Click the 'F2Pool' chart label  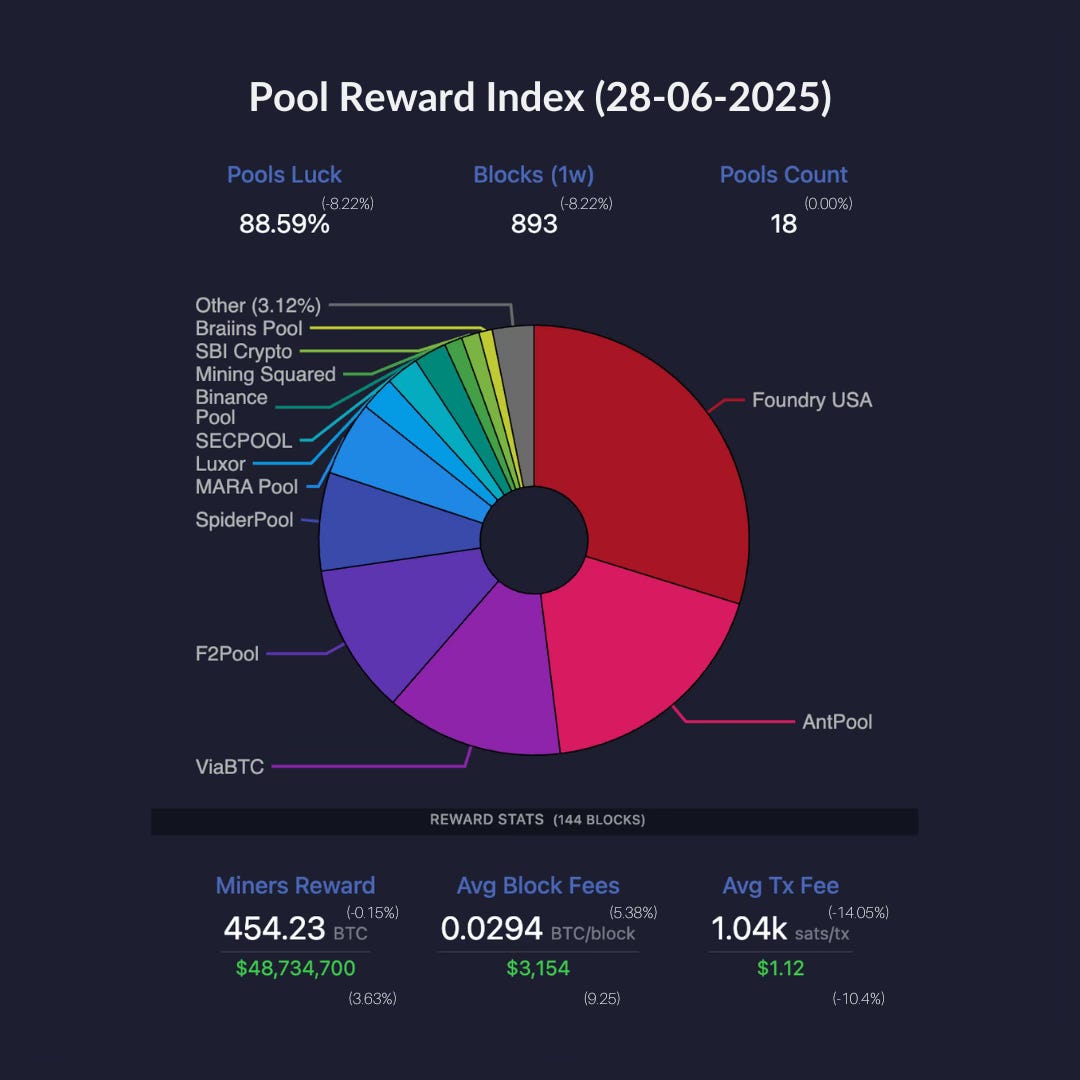click(227, 654)
